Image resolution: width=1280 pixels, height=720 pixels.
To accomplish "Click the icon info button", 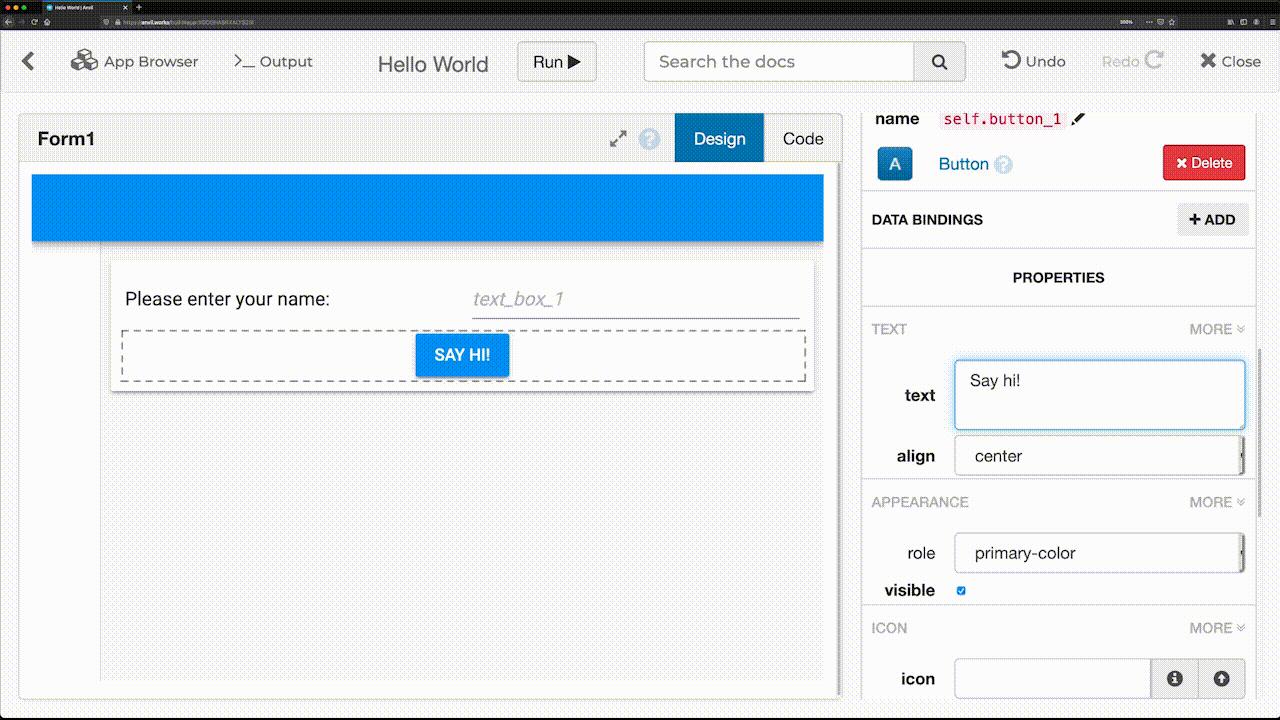I will [x=1175, y=678].
